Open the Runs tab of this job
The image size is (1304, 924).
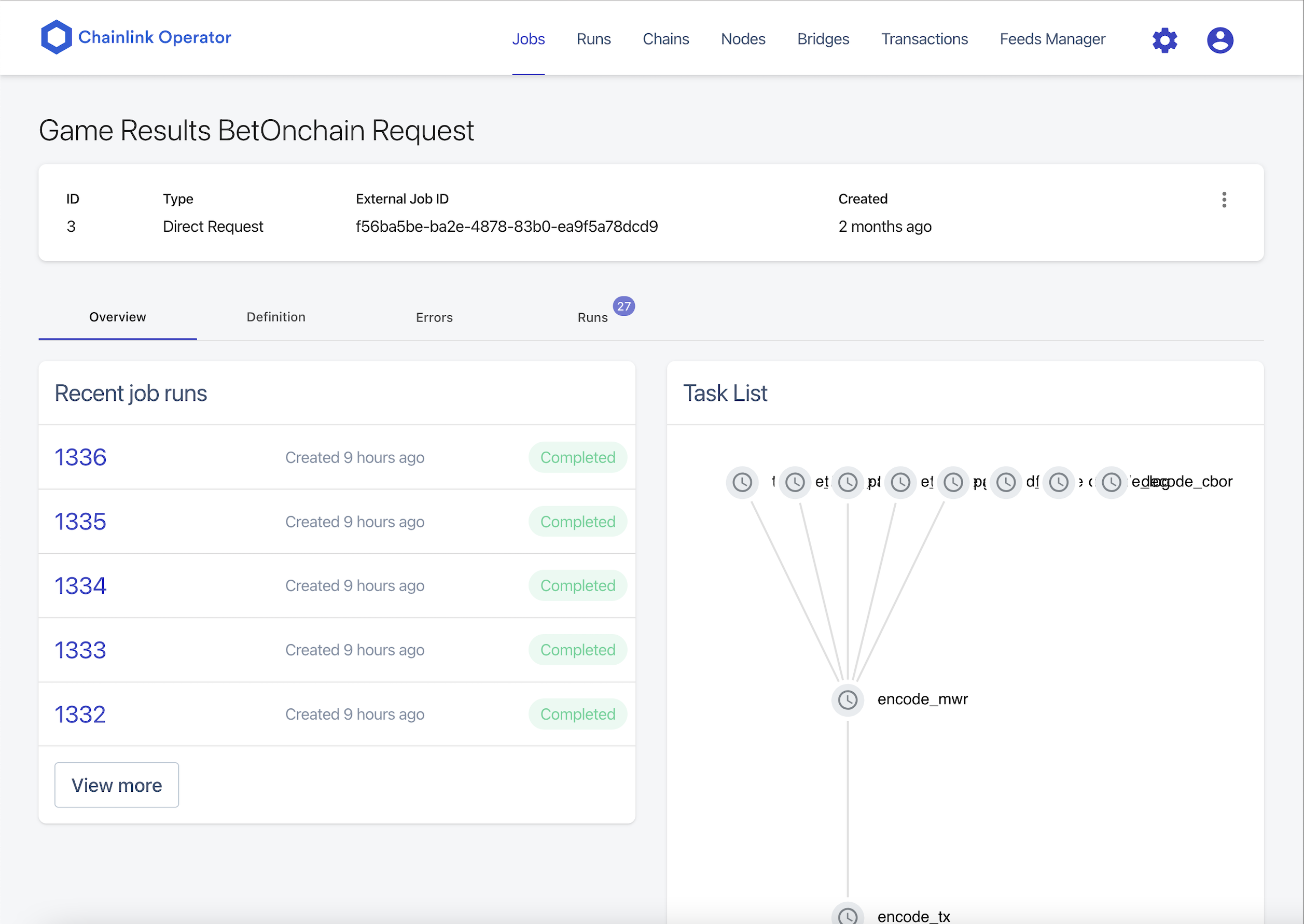coord(592,317)
